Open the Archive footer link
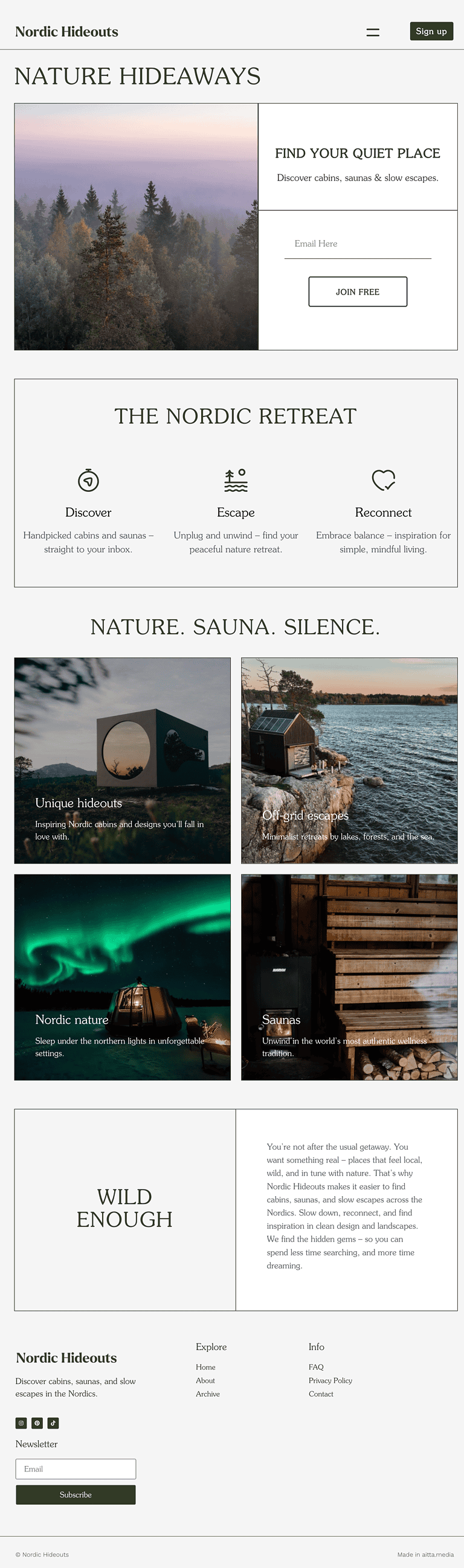Image resolution: width=464 pixels, height=1568 pixels. coord(208,1394)
